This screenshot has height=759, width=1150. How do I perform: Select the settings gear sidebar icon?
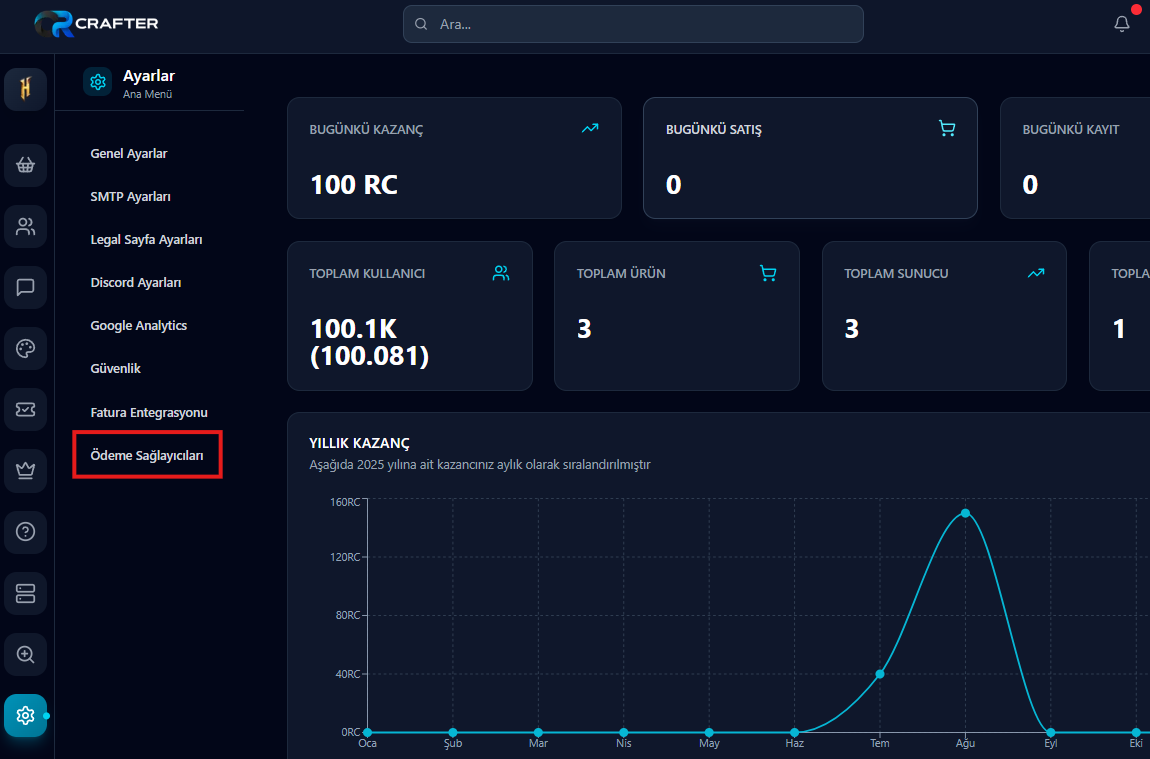pyautogui.click(x=26, y=715)
